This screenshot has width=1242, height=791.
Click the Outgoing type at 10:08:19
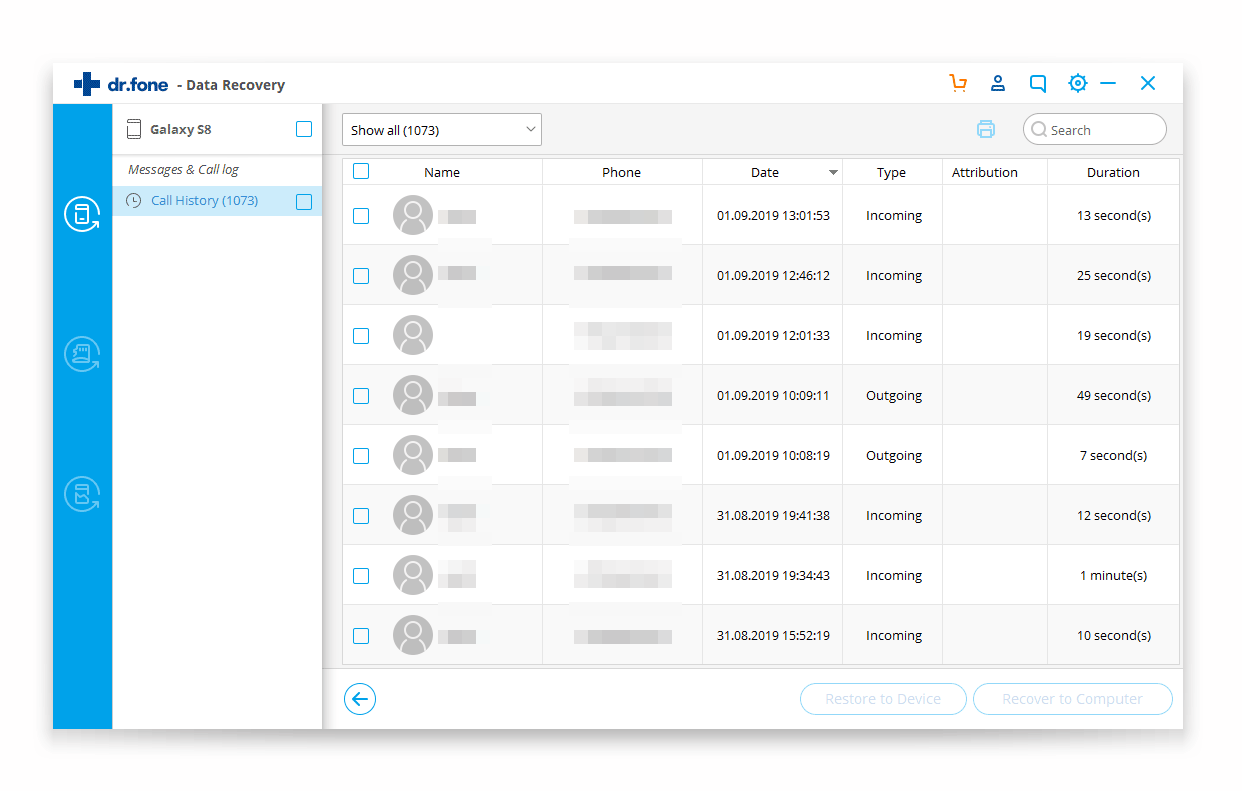[x=894, y=456]
